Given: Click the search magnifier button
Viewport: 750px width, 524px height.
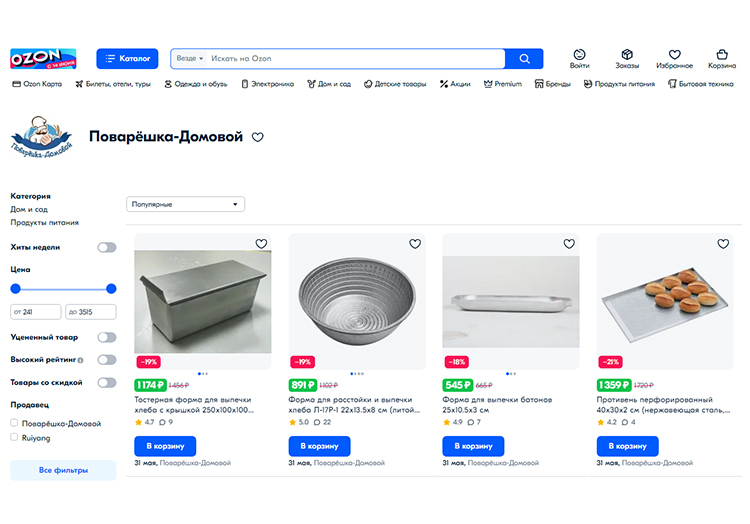Looking at the screenshot, I should (524, 58).
